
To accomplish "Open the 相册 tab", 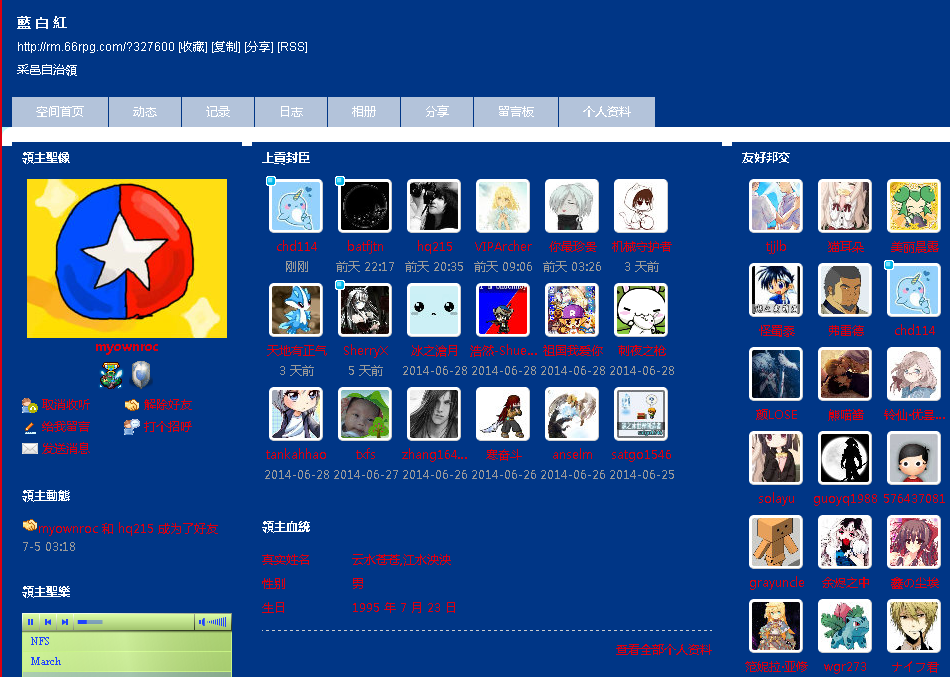I will [364, 112].
